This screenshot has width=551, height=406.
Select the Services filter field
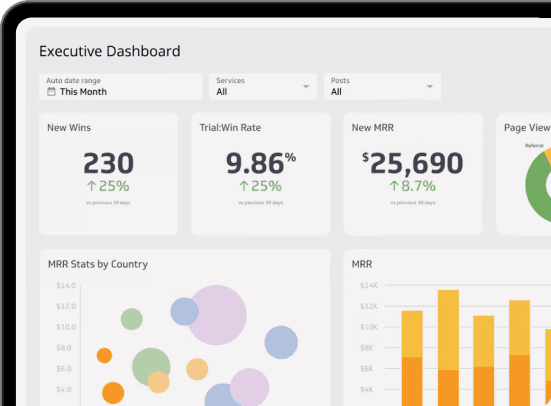[x=263, y=86]
